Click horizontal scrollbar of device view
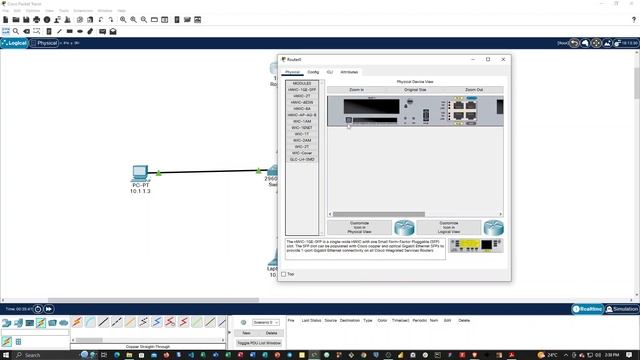 (x=379, y=214)
